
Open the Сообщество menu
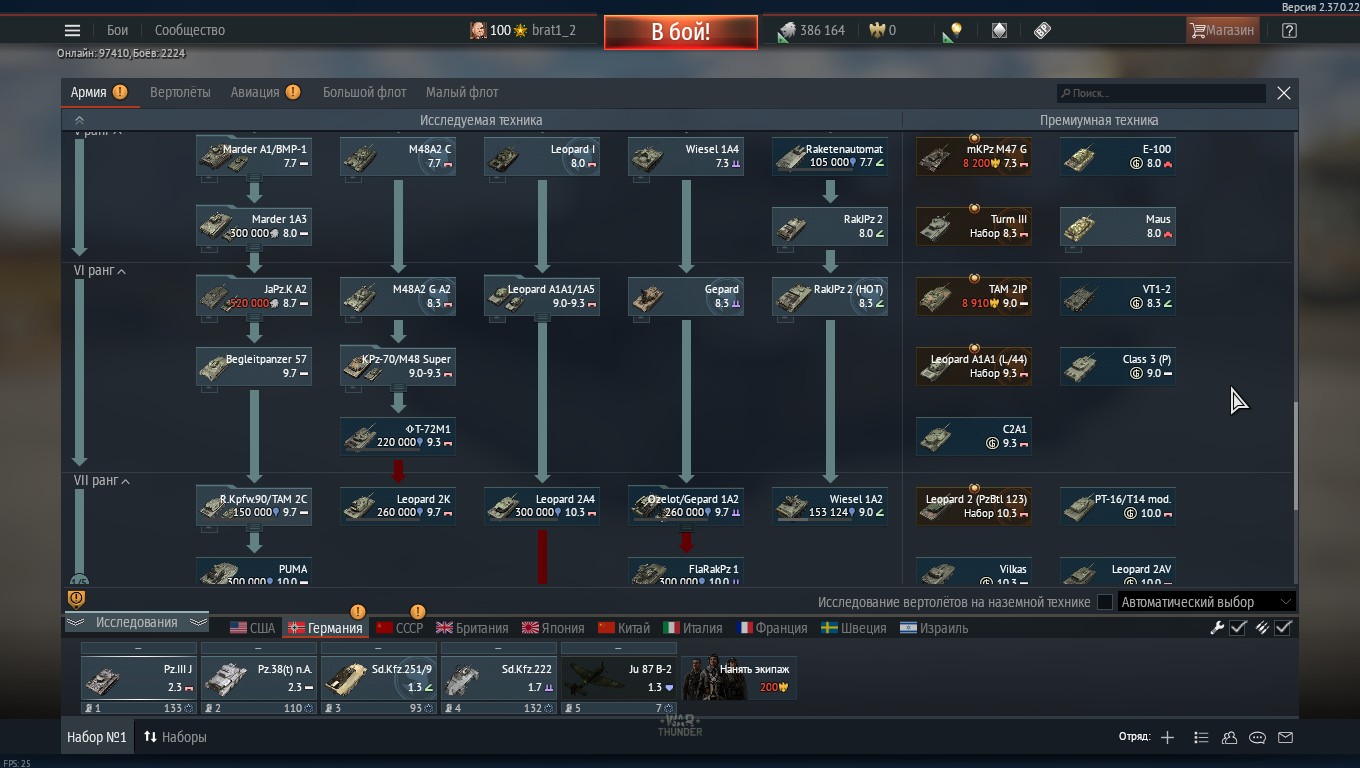click(190, 30)
